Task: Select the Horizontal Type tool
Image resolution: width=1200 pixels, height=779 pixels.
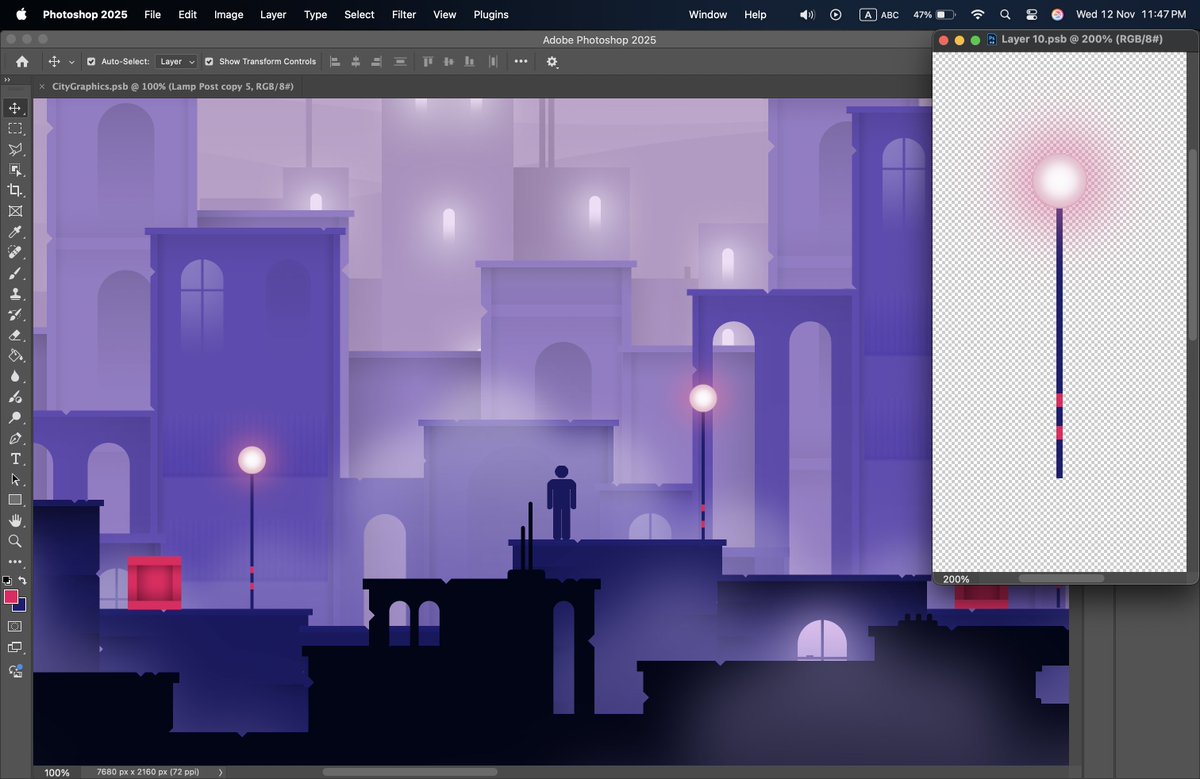Action: pos(15,459)
